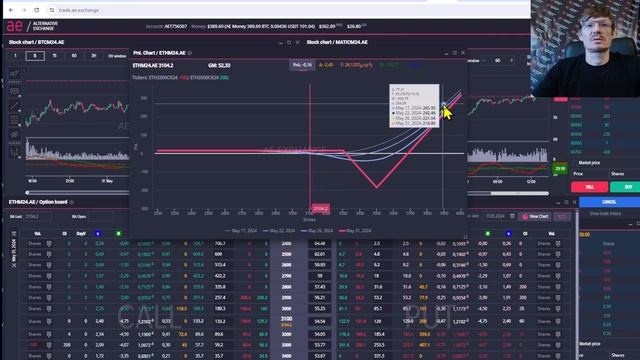The width and height of the screenshot is (640, 360).
Task: Toggle the May 26, 2024 legend series
Action: coord(317,231)
